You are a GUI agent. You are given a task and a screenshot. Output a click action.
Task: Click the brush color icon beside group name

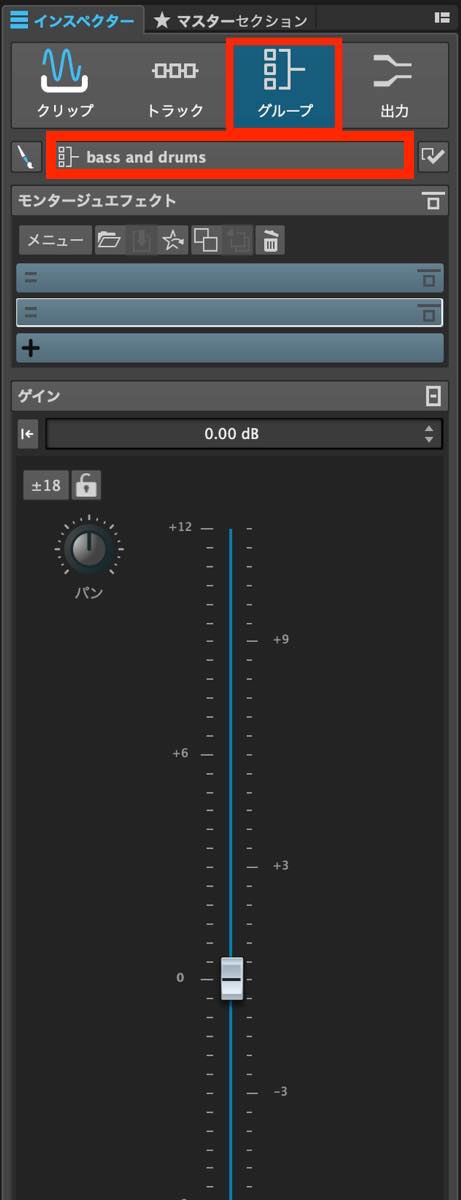(x=25, y=157)
